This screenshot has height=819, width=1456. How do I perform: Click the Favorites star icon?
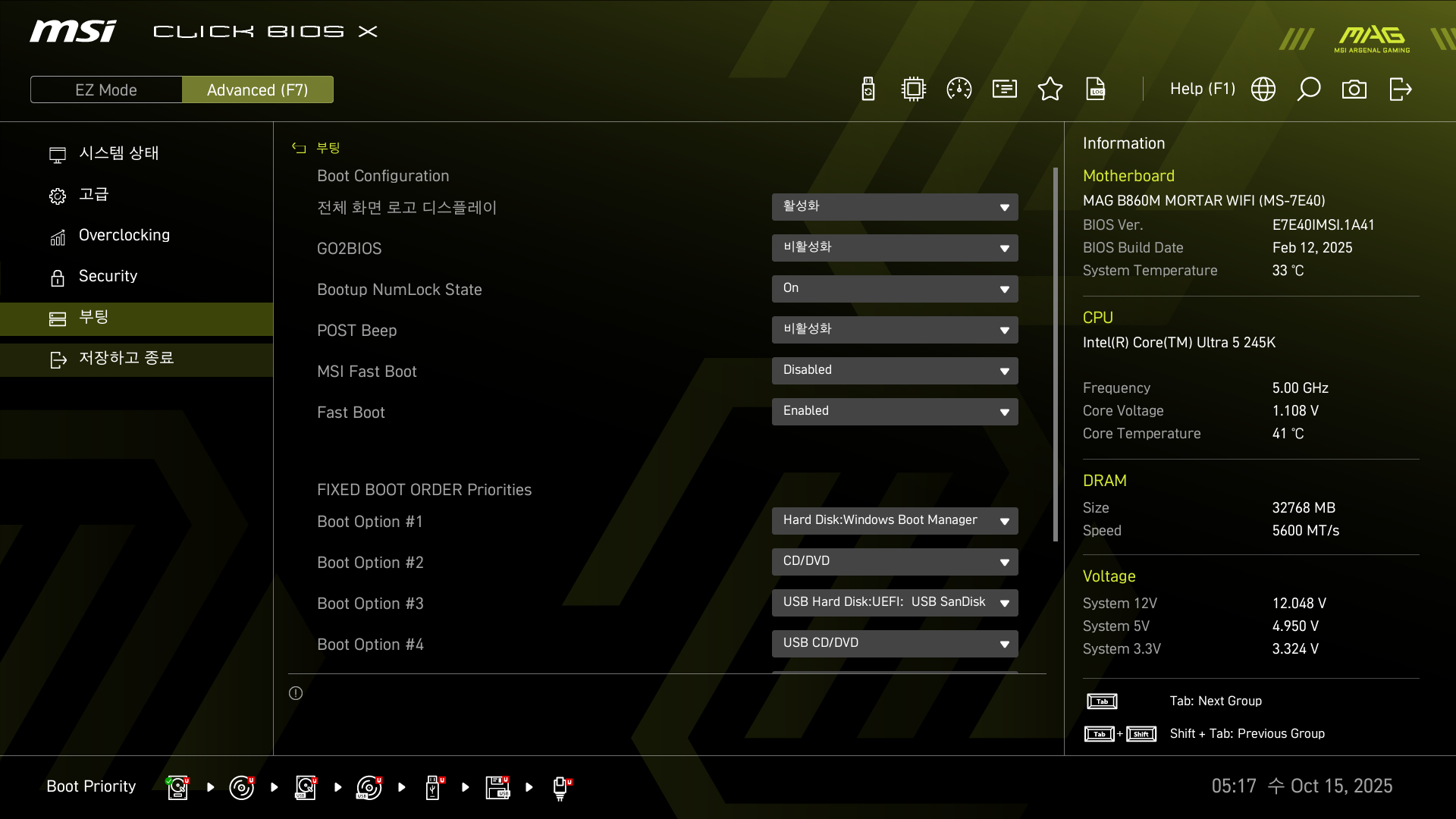(1050, 89)
